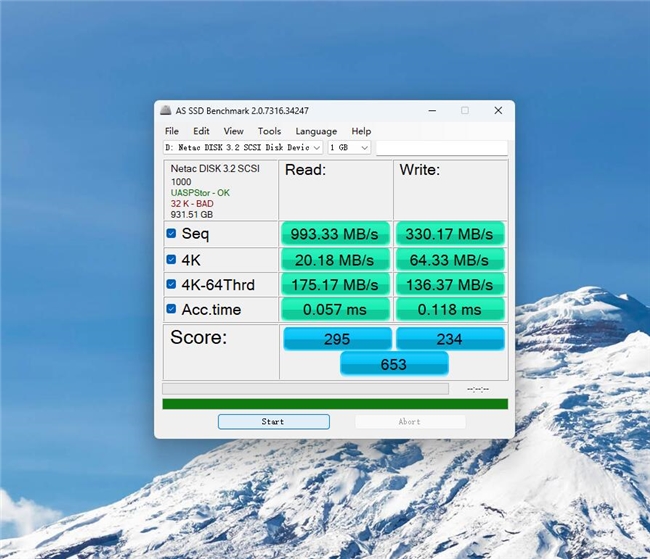Open the View menu

[233, 131]
